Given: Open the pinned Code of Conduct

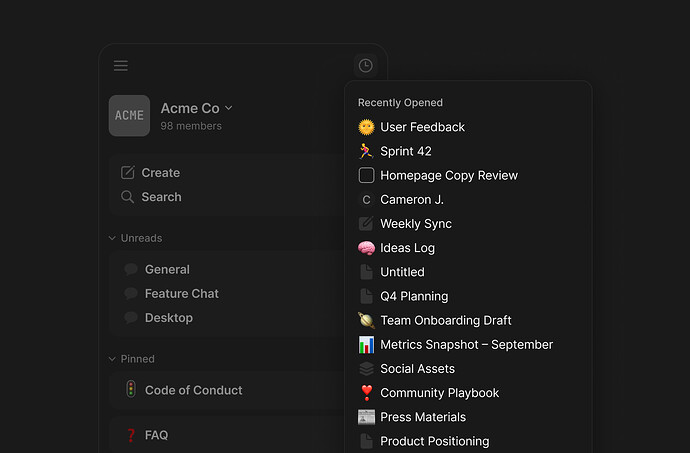Looking at the screenshot, I should (x=193, y=391).
